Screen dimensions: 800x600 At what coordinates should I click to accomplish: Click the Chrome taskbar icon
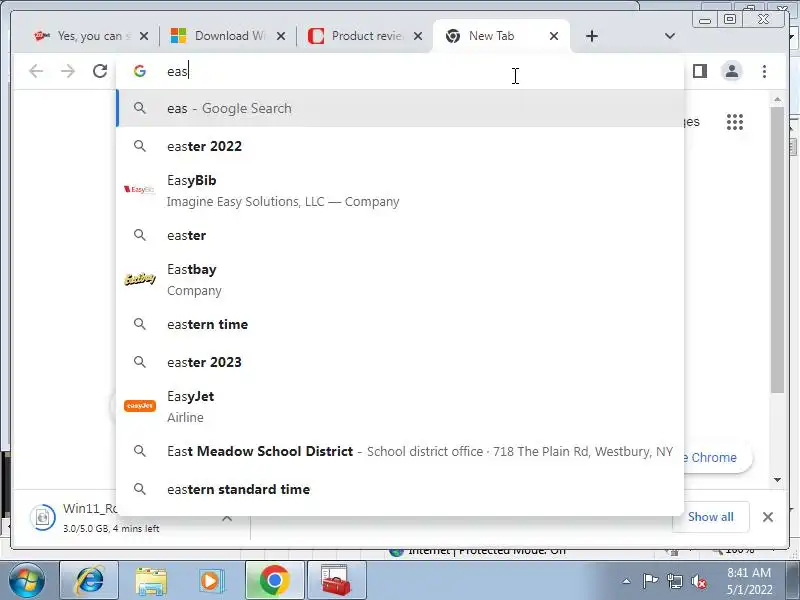(x=274, y=580)
